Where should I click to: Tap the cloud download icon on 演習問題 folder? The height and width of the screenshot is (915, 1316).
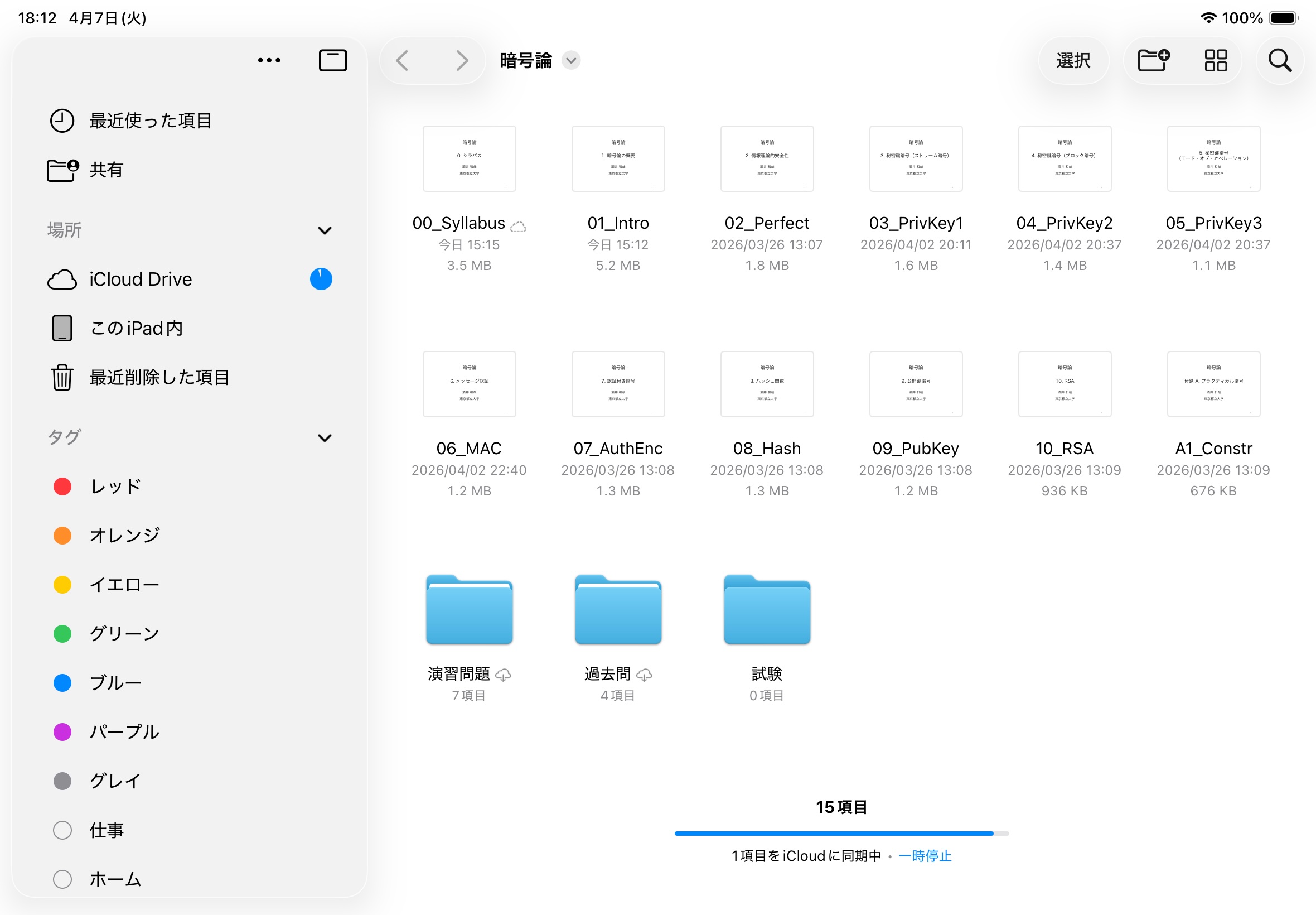tap(504, 675)
